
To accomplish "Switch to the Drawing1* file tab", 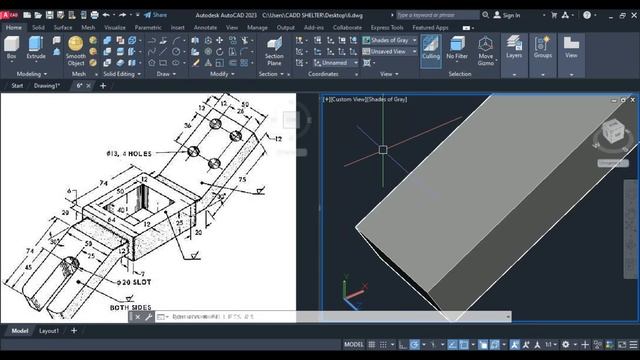I will pos(47,86).
